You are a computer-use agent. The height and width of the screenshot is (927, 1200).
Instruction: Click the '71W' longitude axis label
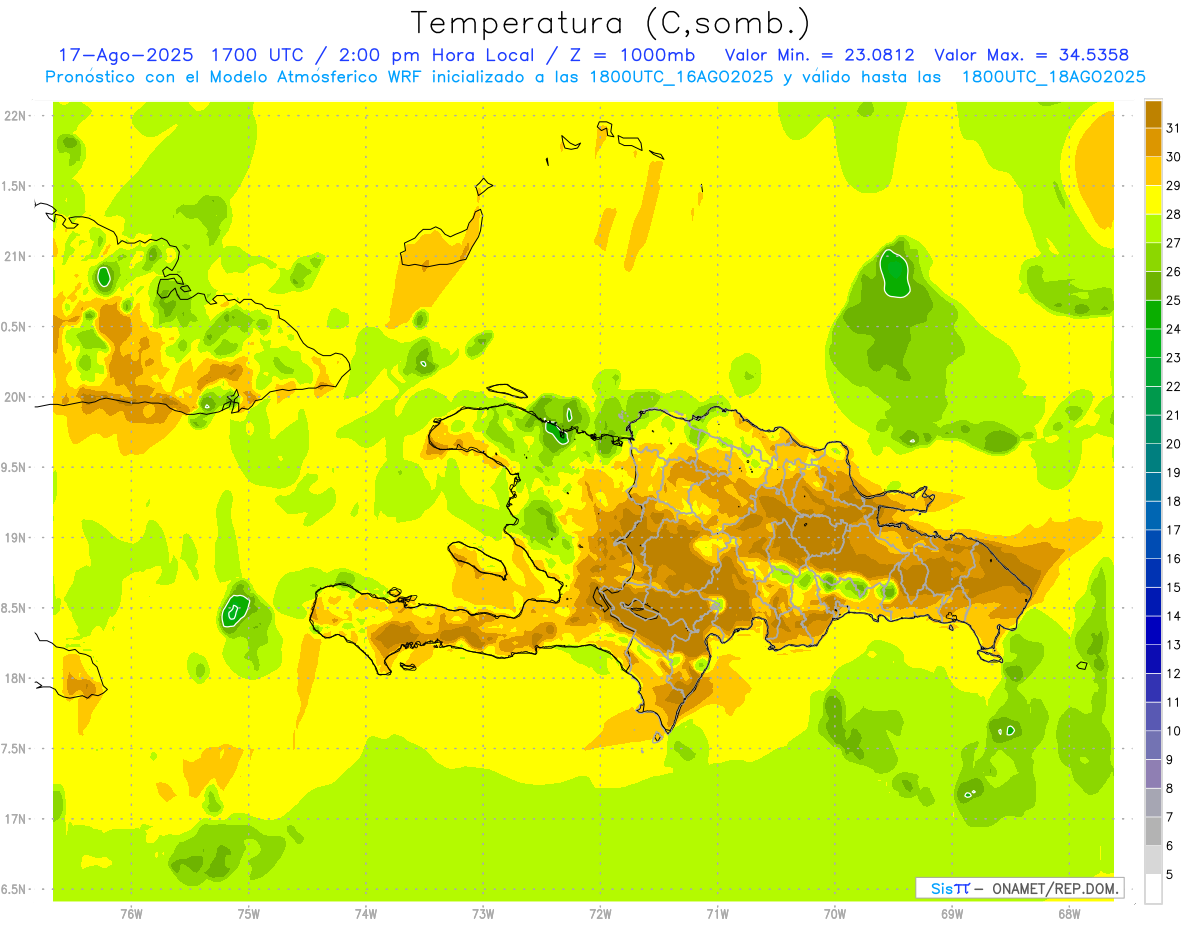717,913
